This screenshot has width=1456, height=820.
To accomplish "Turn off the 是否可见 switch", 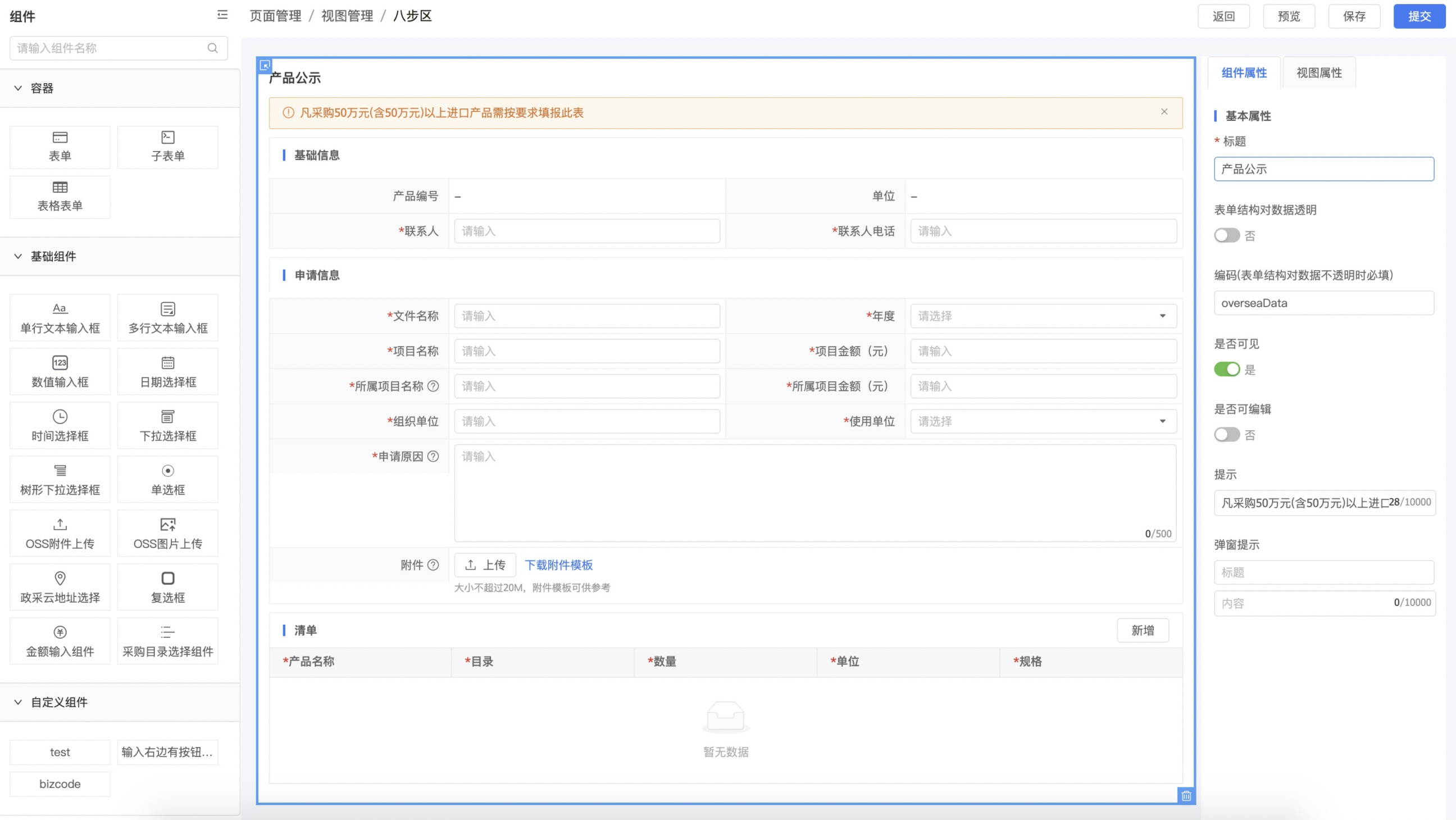I will tap(1226, 370).
